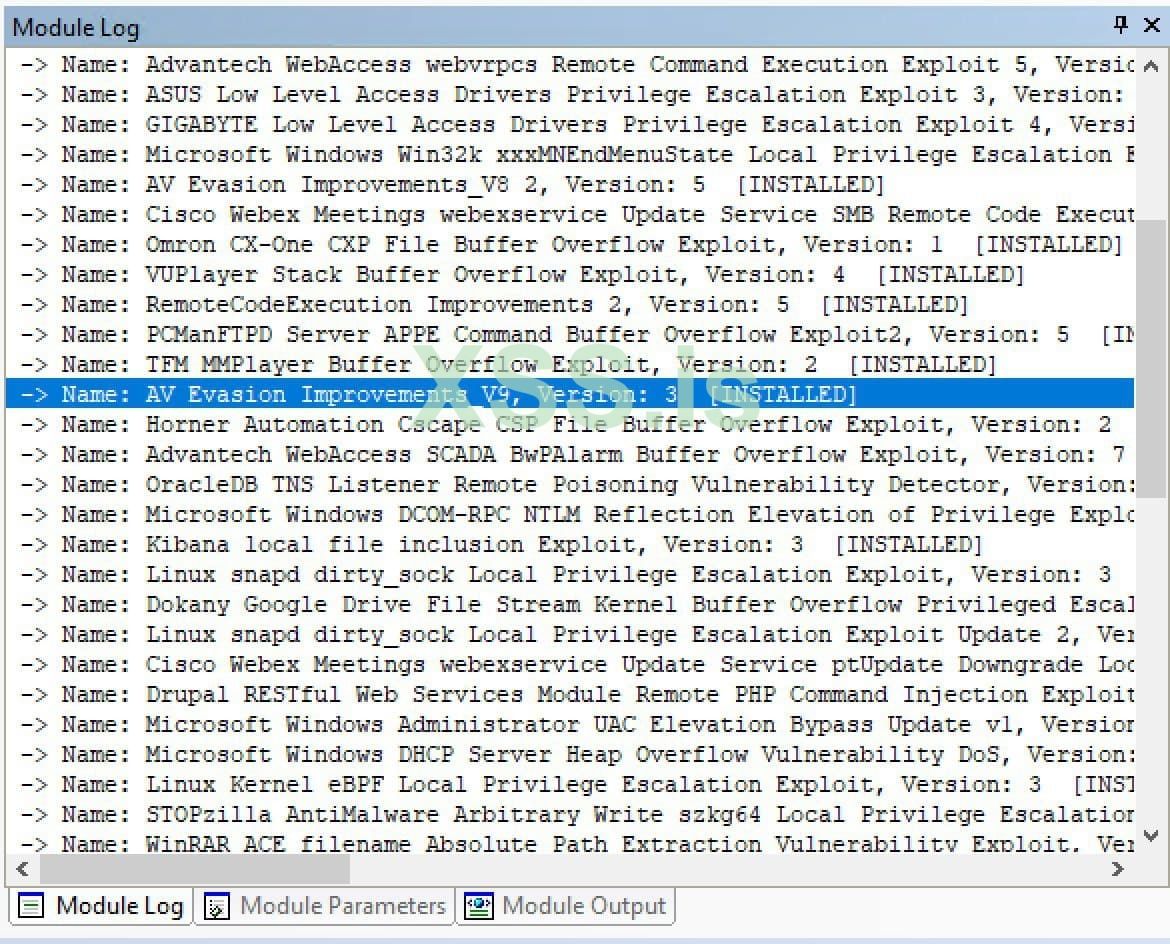This screenshot has height=944, width=1170.
Task: Select the Kibana local file inclusion row
Action: (570, 544)
